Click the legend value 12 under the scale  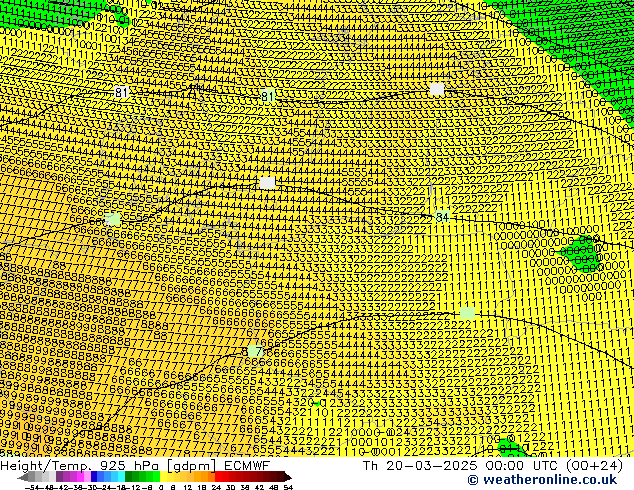pos(188,487)
